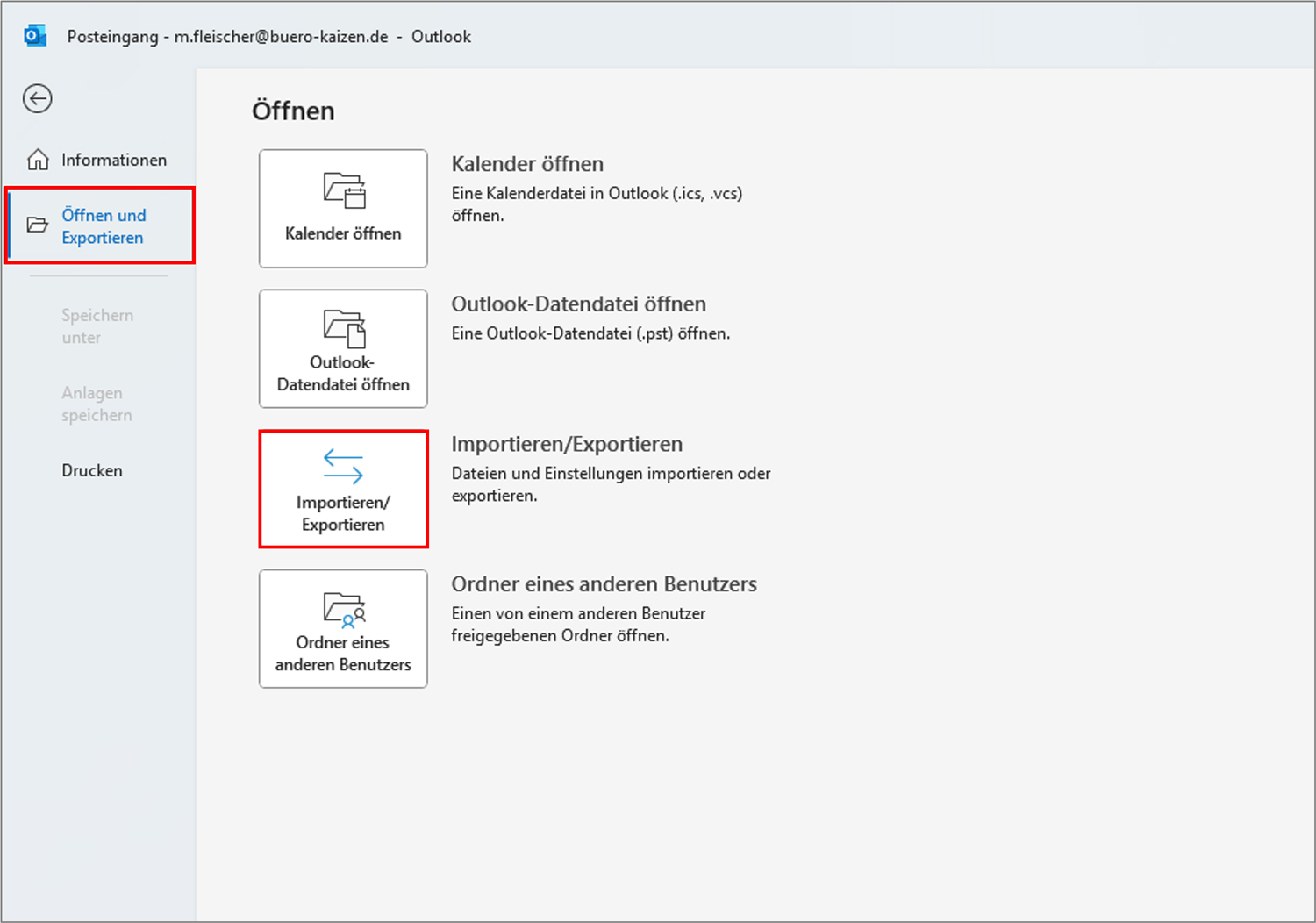
Task: Click the Outlook-Datendatei öffnen heading text
Action: pyautogui.click(x=578, y=304)
